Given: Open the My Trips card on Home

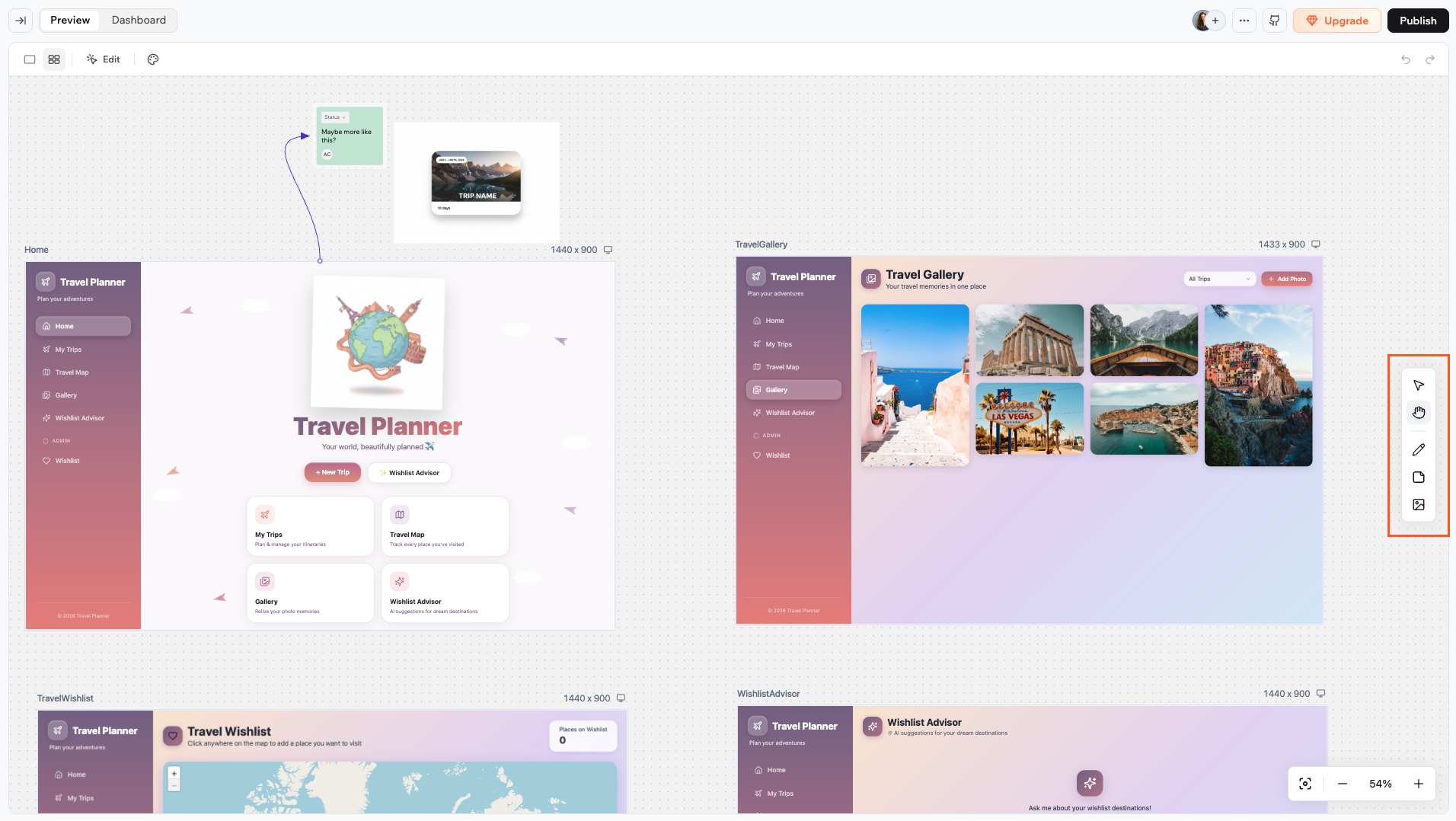Looking at the screenshot, I should click(x=310, y=526).
